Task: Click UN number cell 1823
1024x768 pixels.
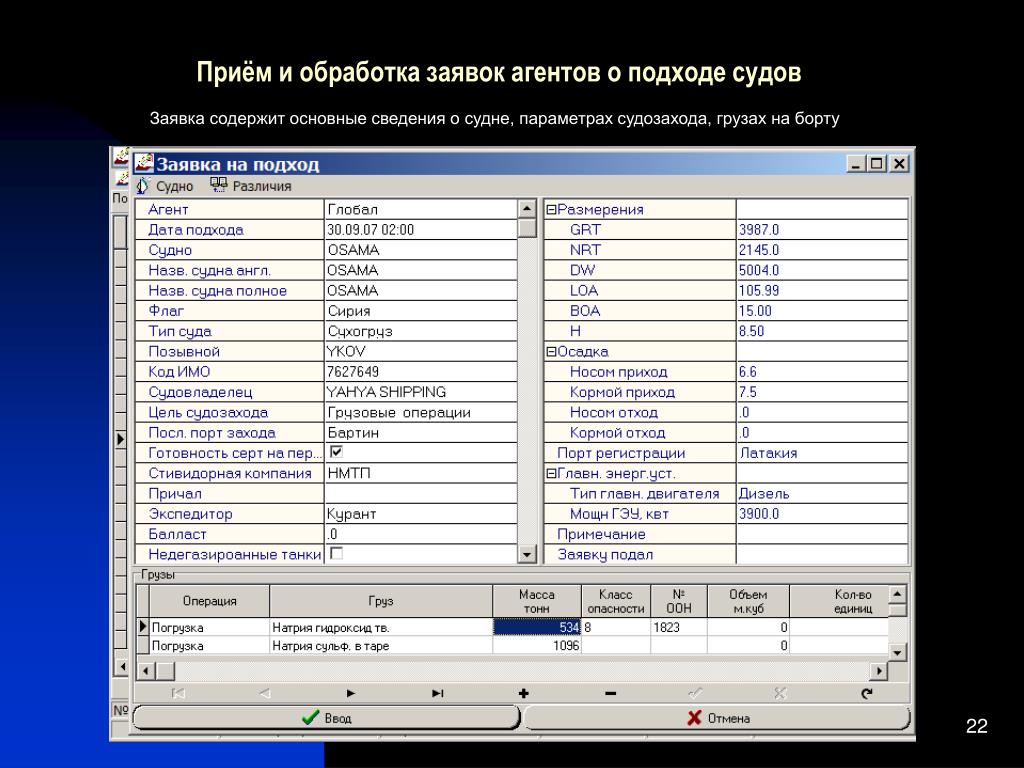Action: (679, 628)
